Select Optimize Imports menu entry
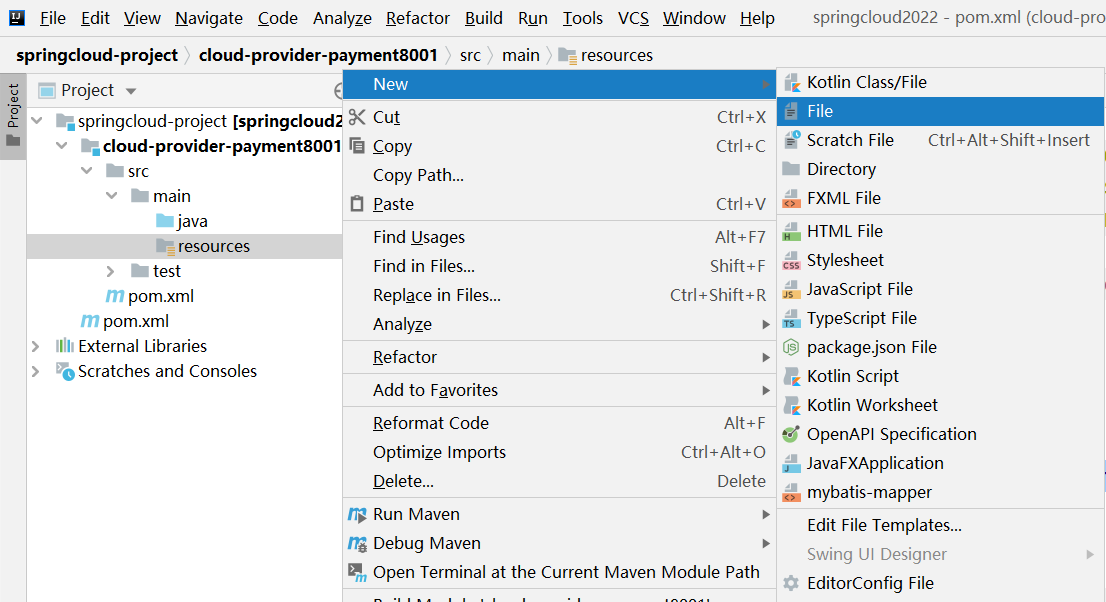This screenshot has width=1106, height=602. [559, 452]
